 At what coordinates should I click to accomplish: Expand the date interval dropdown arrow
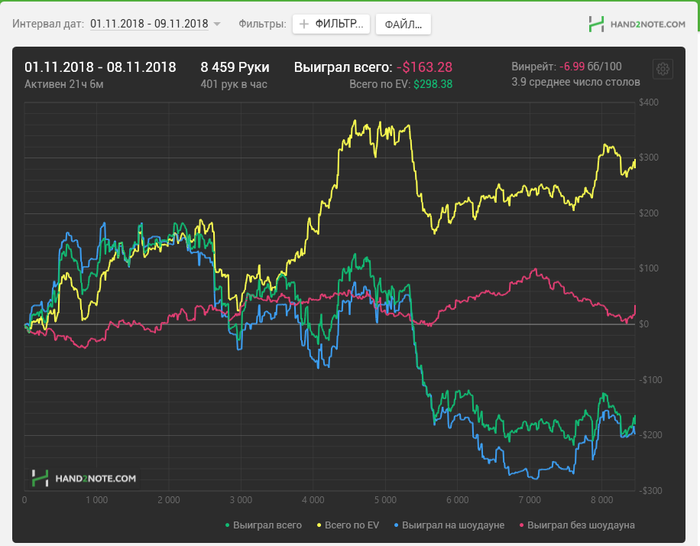pos(217,24)
